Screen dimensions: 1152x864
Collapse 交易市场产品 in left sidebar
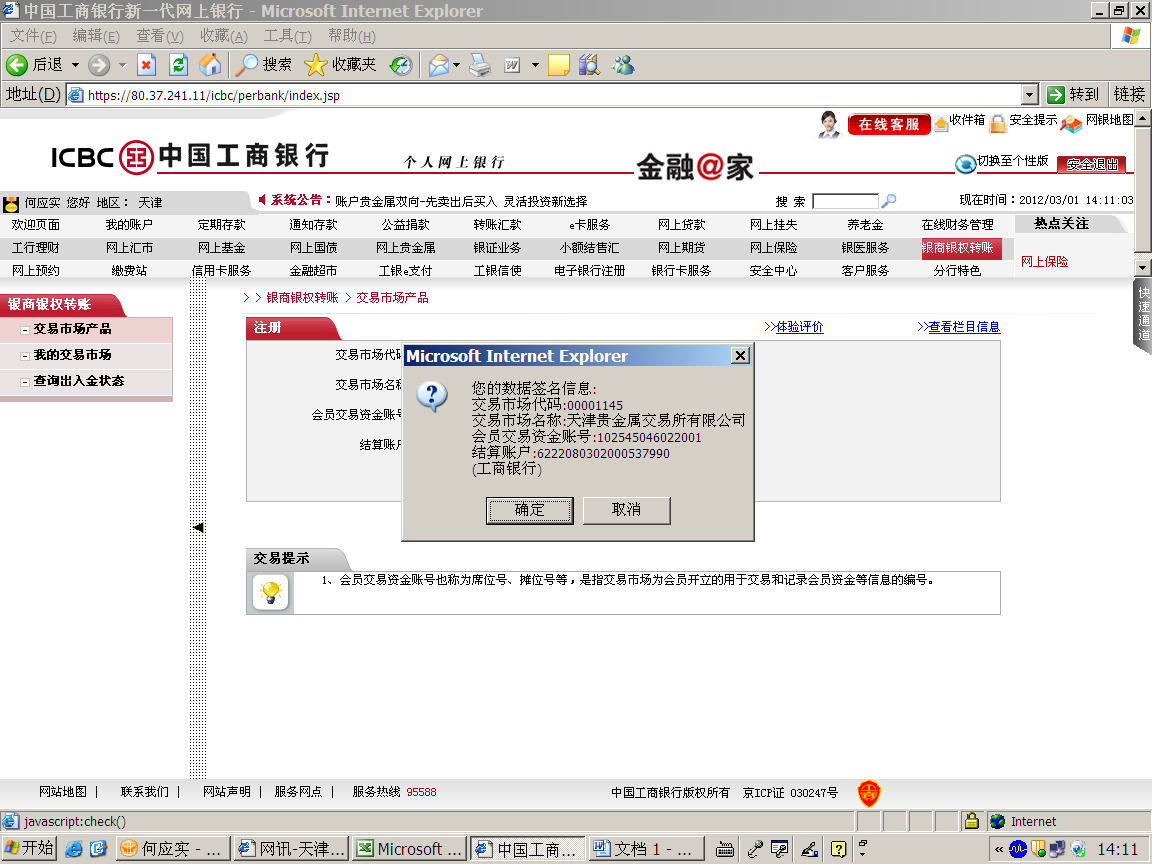(x=25, y=330)
